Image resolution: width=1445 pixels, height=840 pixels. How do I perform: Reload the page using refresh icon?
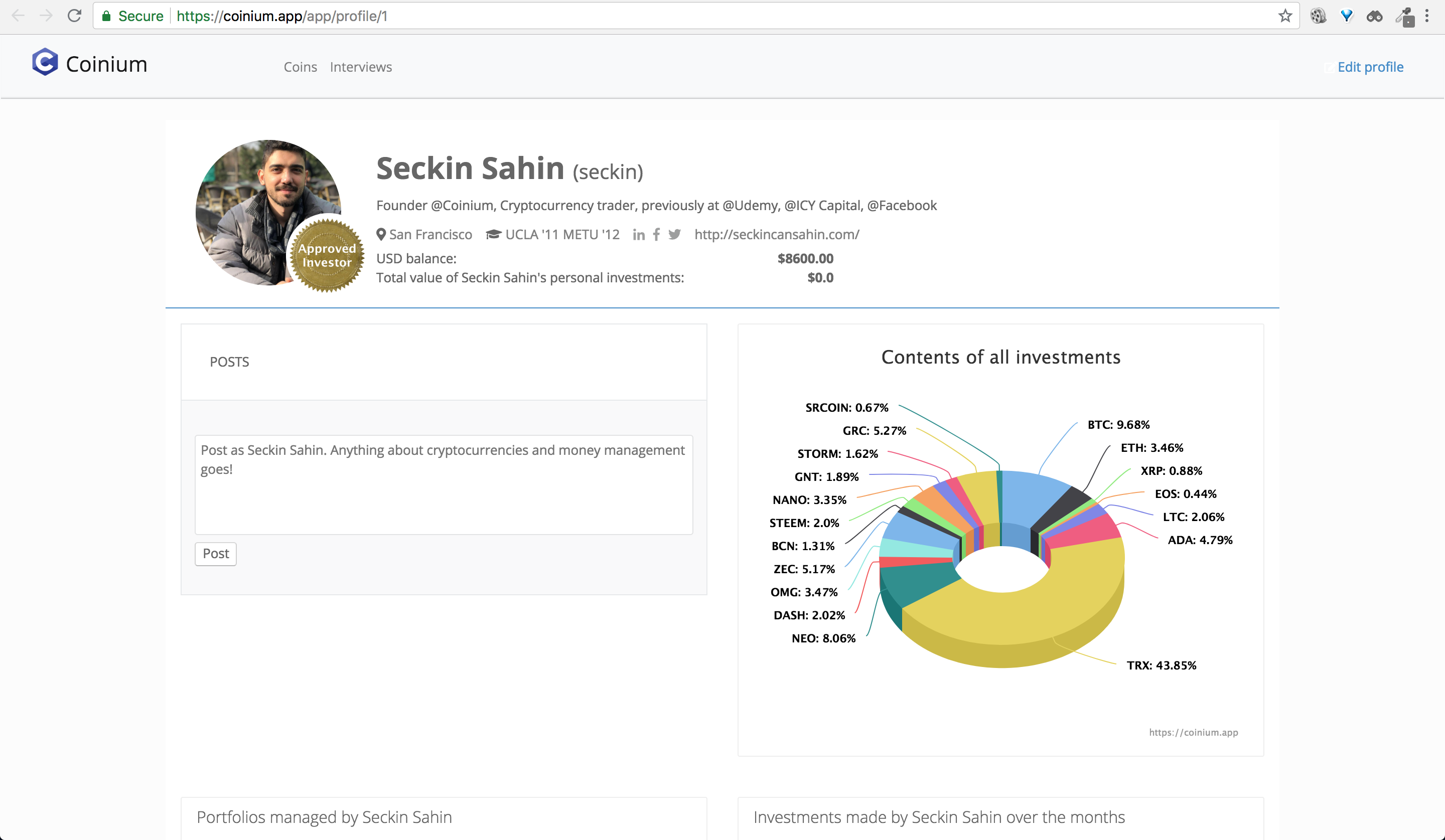click(x=75, y=16)
